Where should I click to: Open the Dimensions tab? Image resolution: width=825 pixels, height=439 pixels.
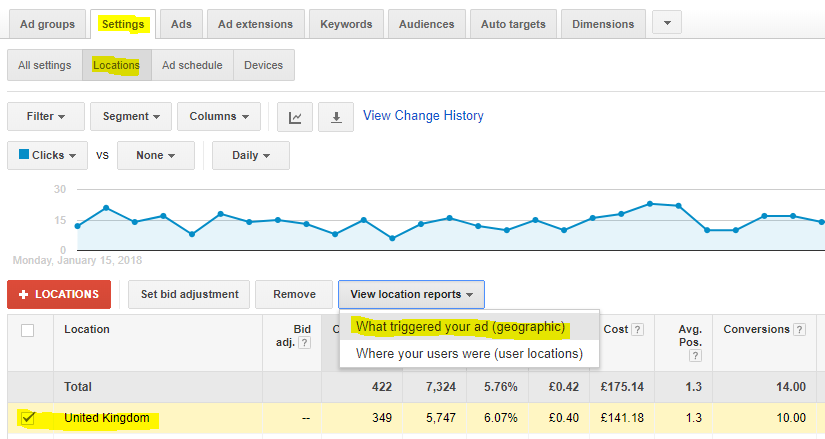[603, 24]
